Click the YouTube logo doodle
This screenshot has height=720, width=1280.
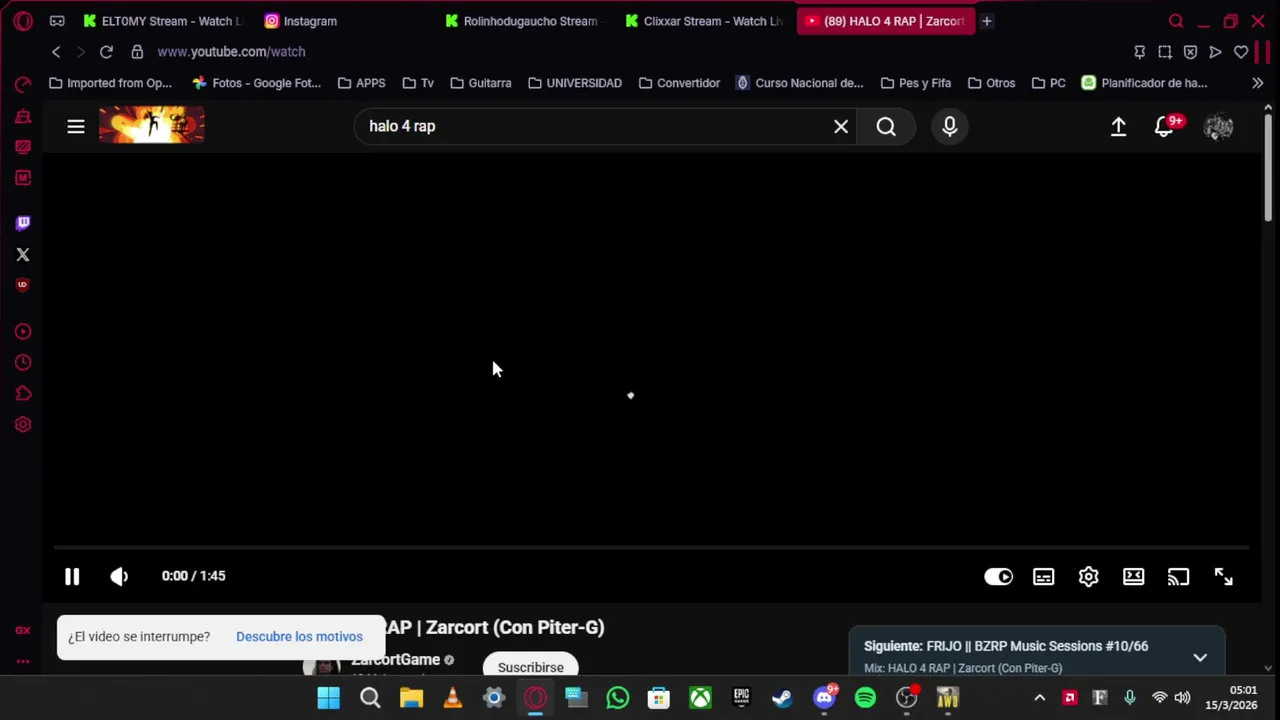152,126
